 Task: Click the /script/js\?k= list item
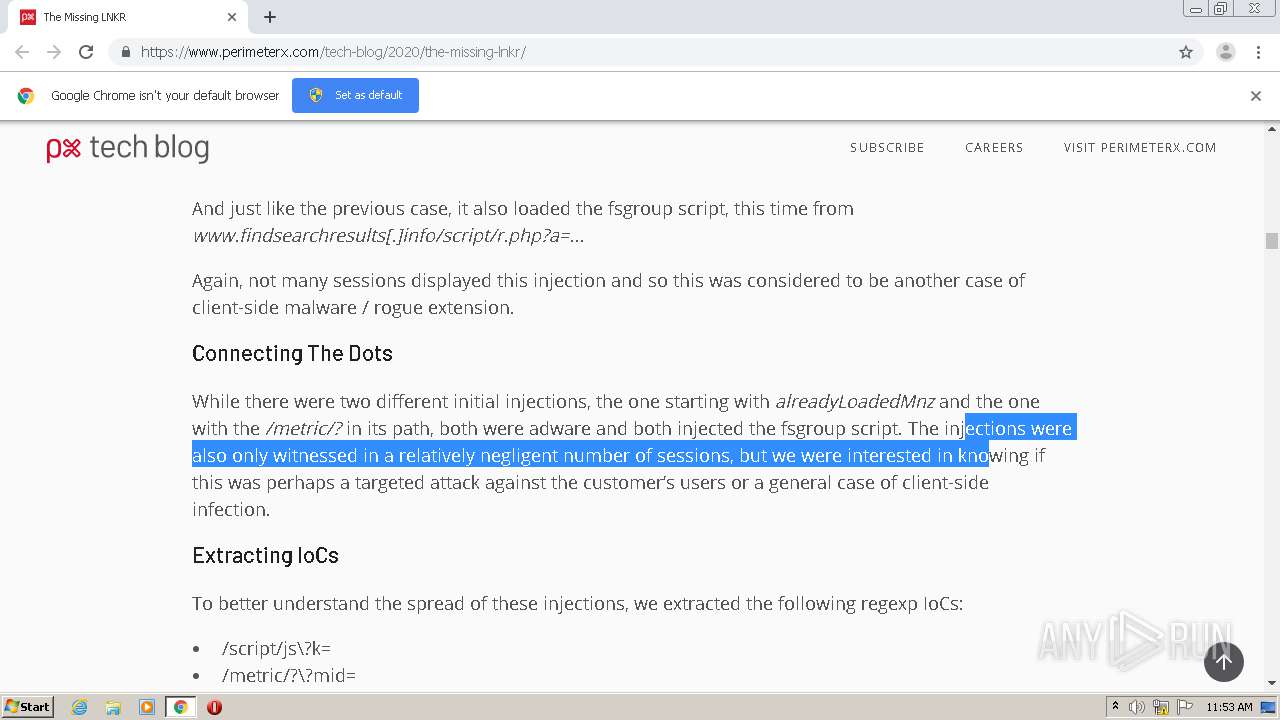[276, 648]
